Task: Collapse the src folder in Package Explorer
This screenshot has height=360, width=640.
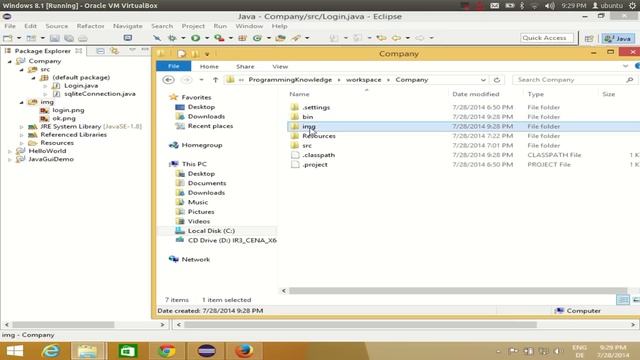Action: (x=22, y=69)
